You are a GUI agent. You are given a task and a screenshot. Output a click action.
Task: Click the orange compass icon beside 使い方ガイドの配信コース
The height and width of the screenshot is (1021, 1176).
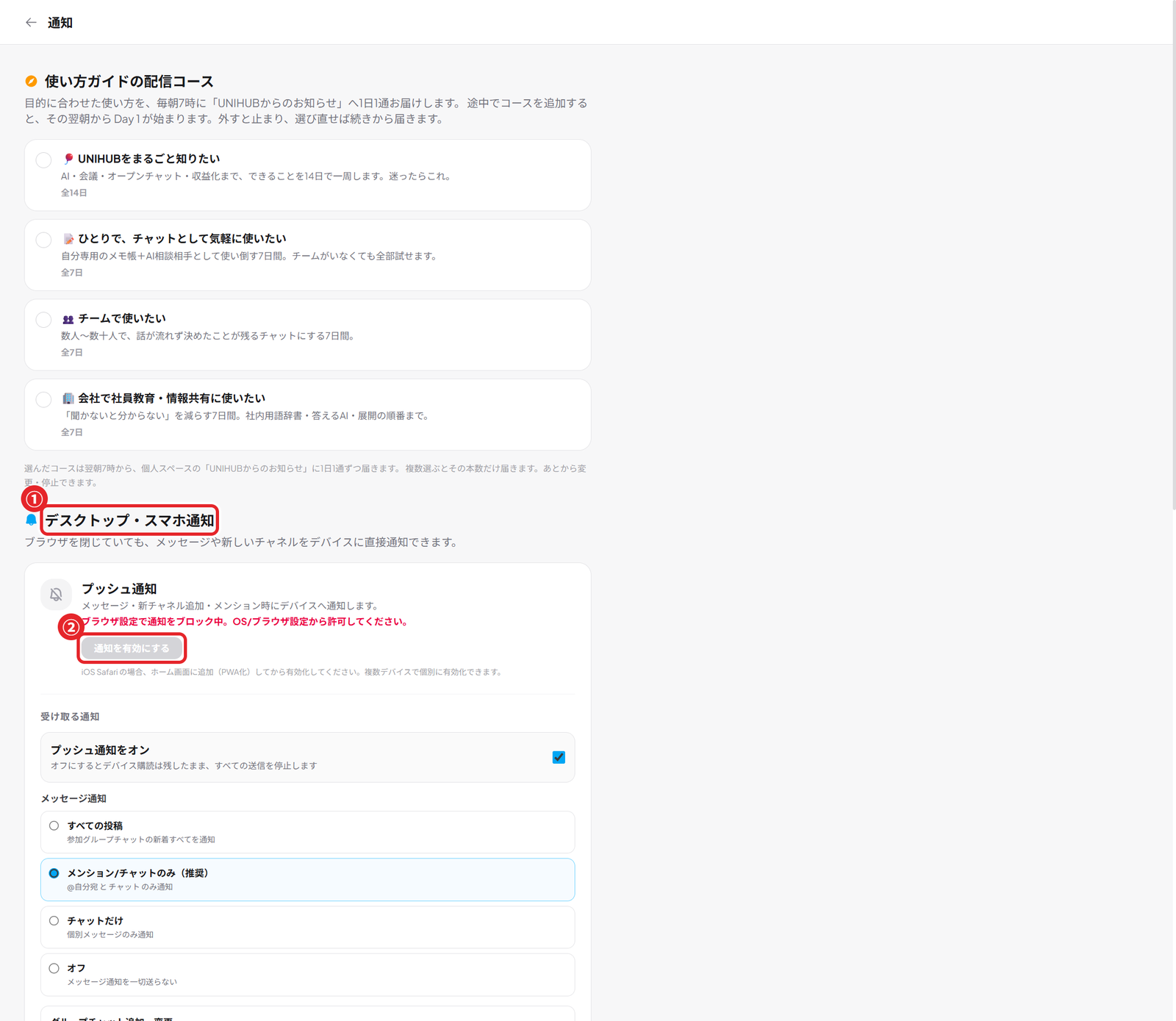(31, 82)
